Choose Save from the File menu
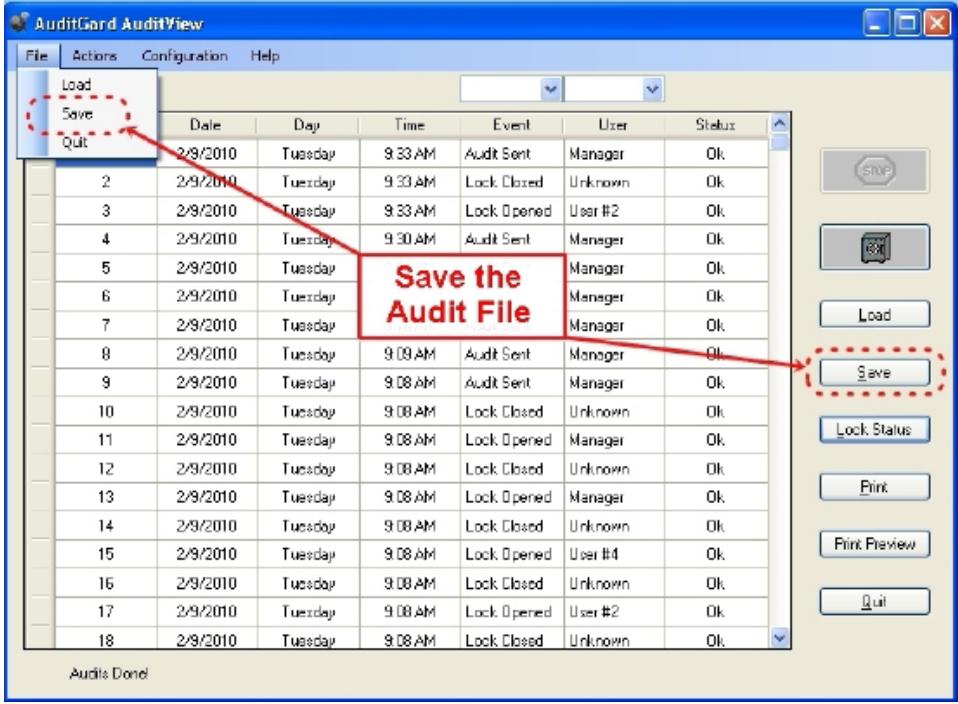The width and height of the screenshot is (958, 704). [77, 114]
